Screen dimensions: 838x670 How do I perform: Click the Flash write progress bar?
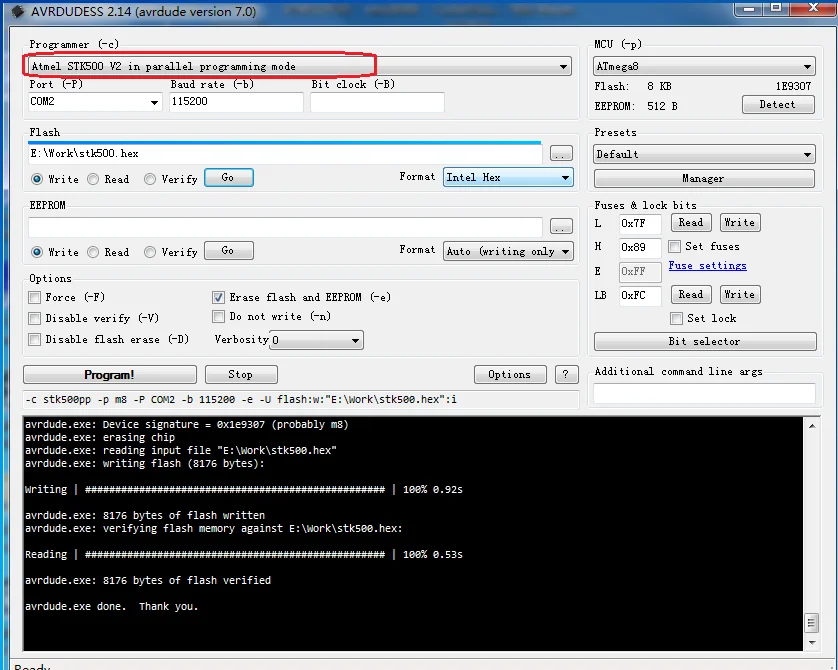(285, 143)
